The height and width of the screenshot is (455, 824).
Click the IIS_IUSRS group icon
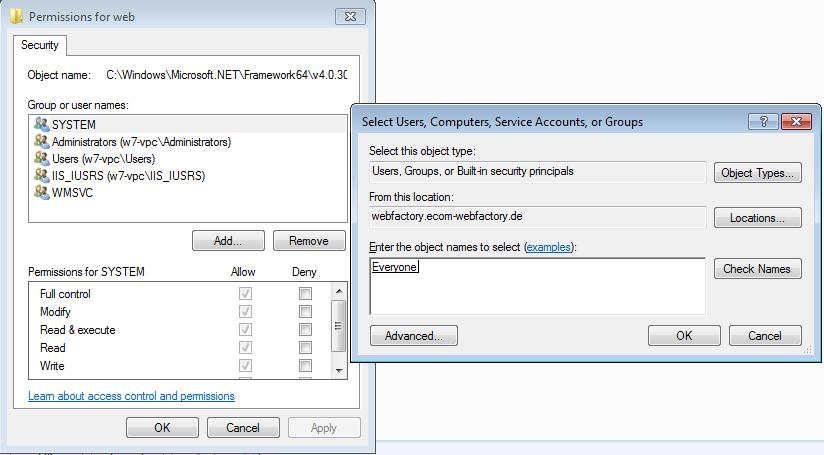pos(41,176)
